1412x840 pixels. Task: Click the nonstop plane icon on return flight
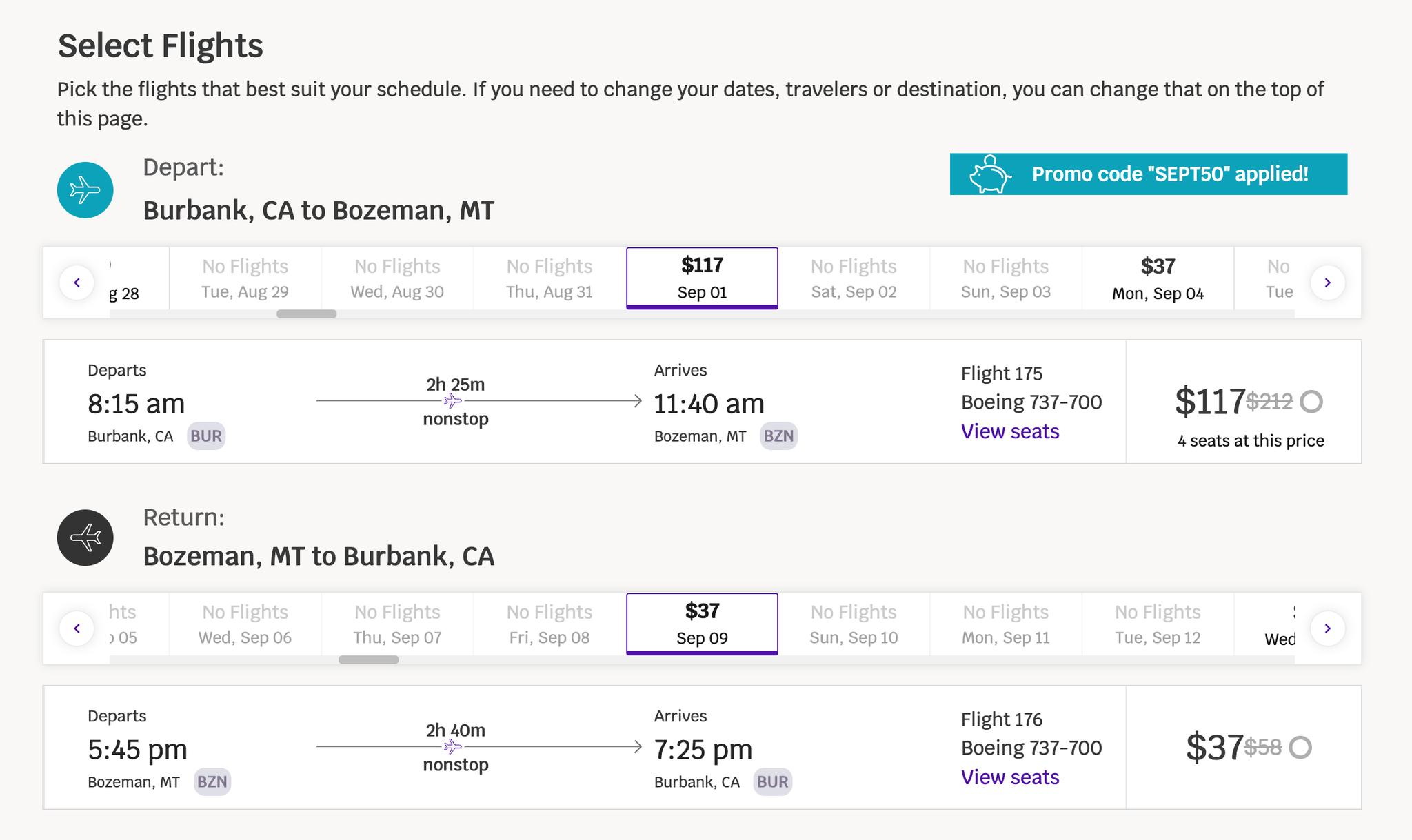pos(454,746)
